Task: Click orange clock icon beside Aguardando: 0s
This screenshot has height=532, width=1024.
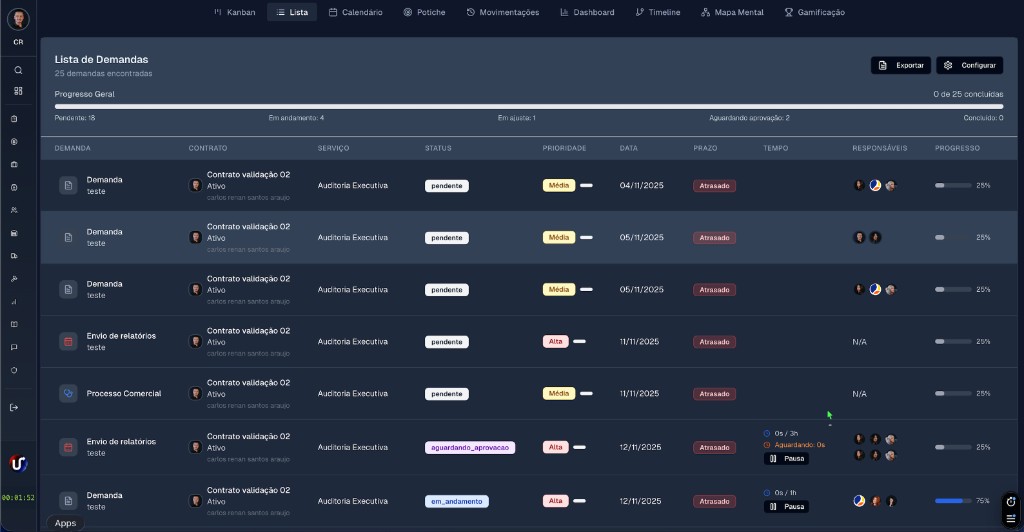Action: 767,445
